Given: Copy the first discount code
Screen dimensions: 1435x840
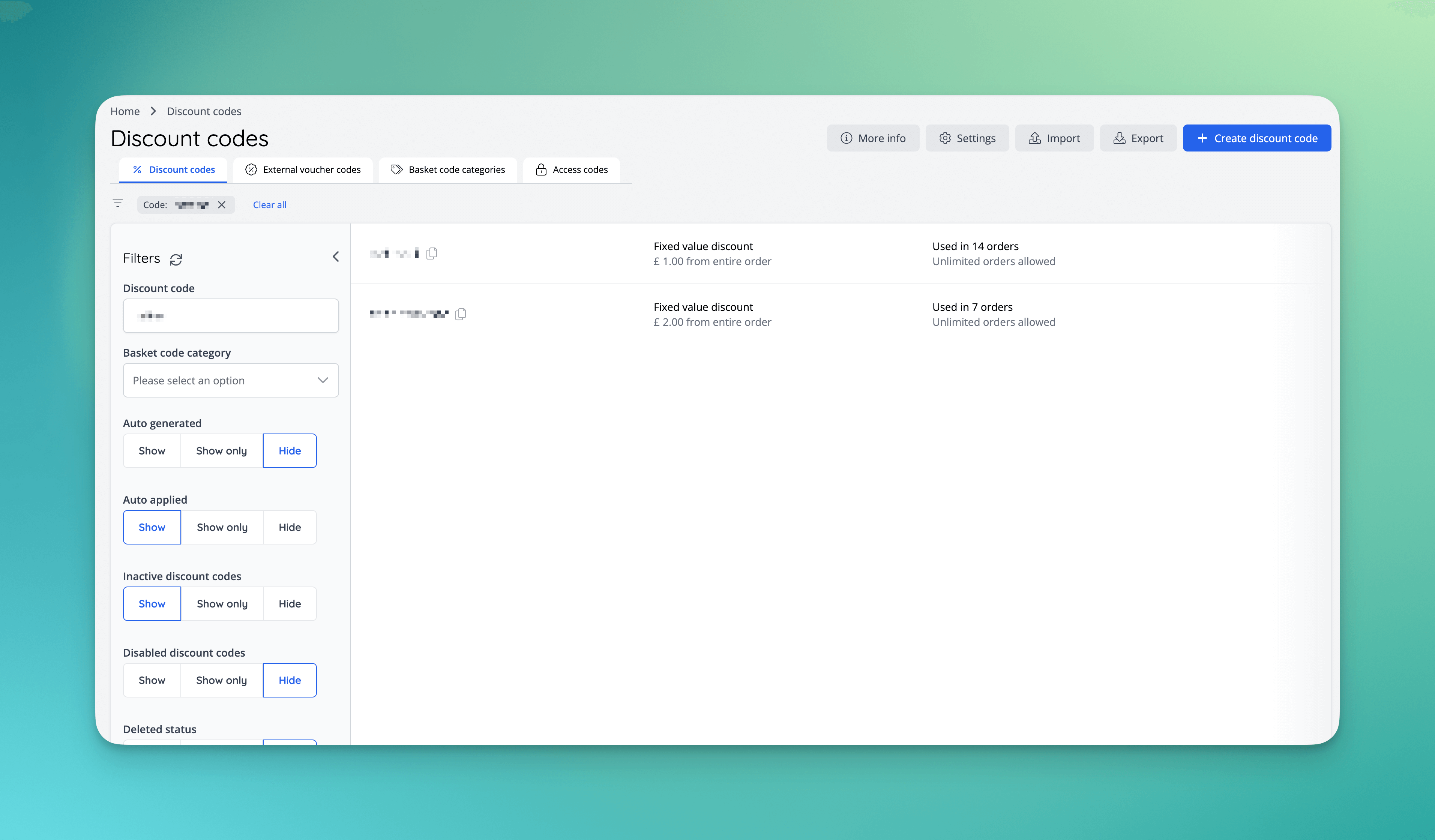Looking at the screenshot, I should [x=432, y=253].
